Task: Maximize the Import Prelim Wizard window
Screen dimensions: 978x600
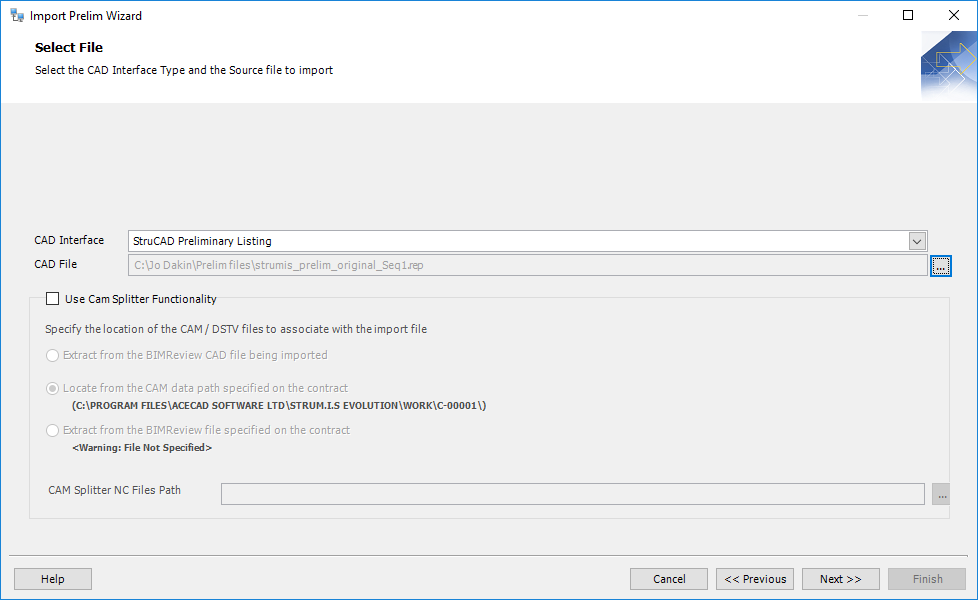Action: tap(908, 15)
